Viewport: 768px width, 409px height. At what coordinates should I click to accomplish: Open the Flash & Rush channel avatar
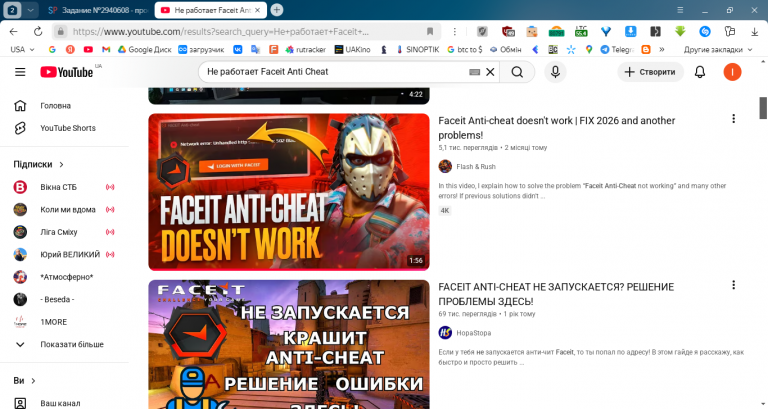[x=445, y=167]
